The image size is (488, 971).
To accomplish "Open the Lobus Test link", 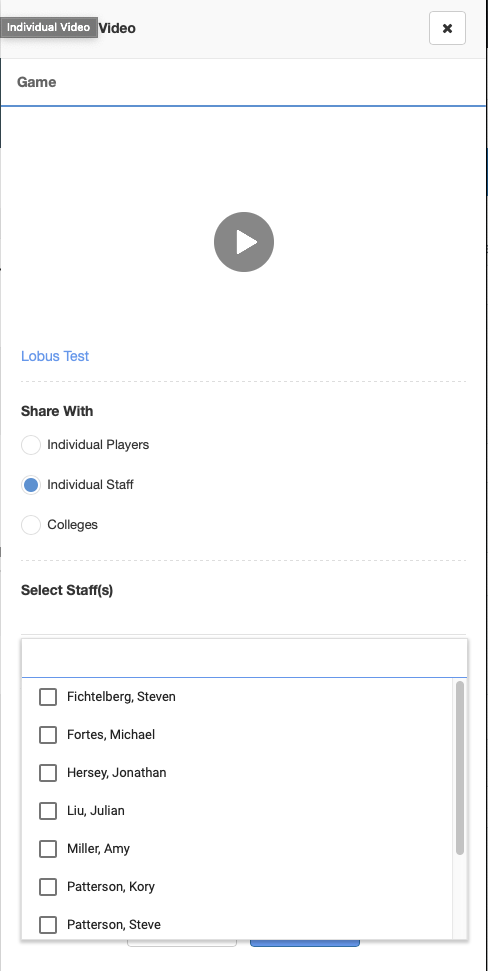I will coord(55,356).
